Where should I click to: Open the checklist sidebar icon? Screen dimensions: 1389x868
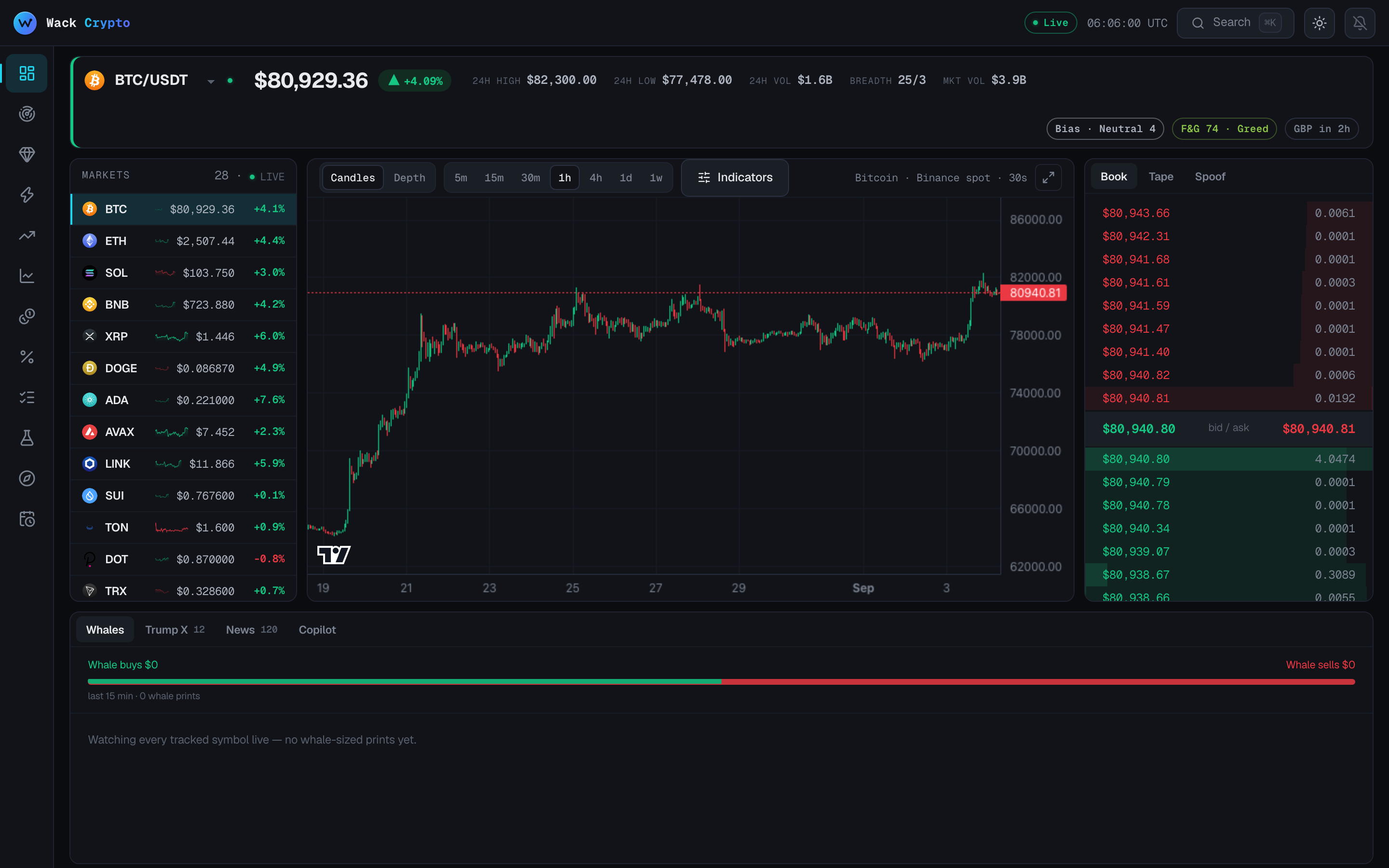point(27,397)
